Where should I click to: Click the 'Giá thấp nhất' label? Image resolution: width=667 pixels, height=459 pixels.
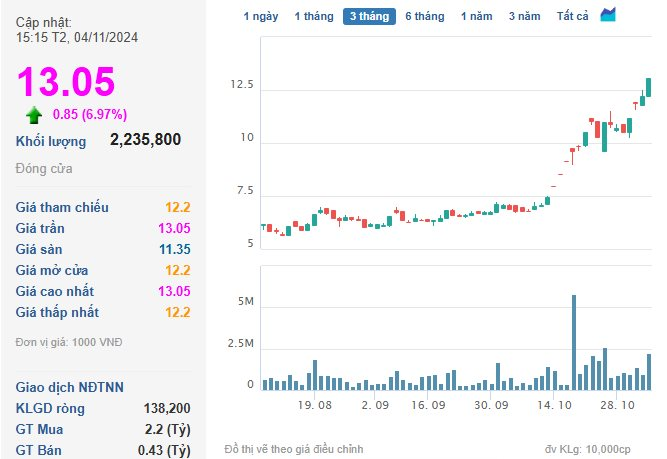tap(57, 312)
